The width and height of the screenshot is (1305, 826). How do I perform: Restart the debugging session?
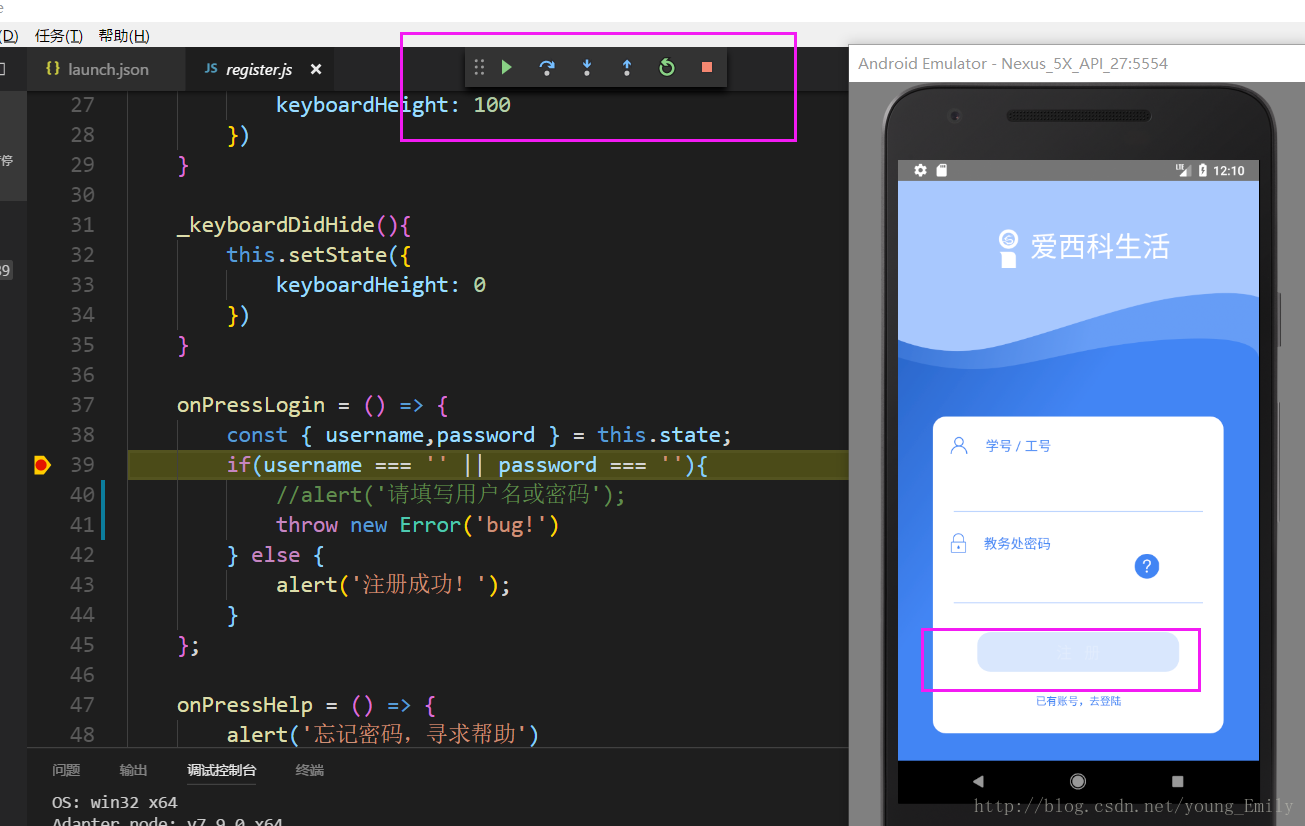click(x=667, y=67)
